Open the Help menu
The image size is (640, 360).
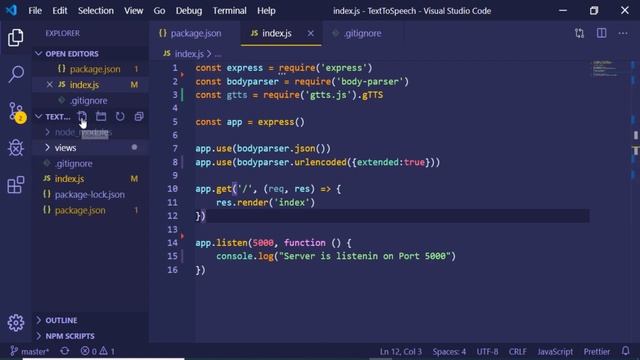[266, 11]
